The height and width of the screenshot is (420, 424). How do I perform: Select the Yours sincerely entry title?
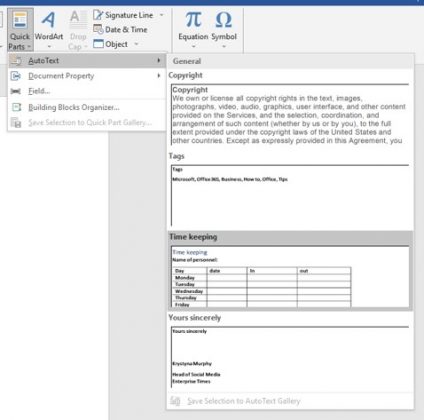[x=194, y=318]
